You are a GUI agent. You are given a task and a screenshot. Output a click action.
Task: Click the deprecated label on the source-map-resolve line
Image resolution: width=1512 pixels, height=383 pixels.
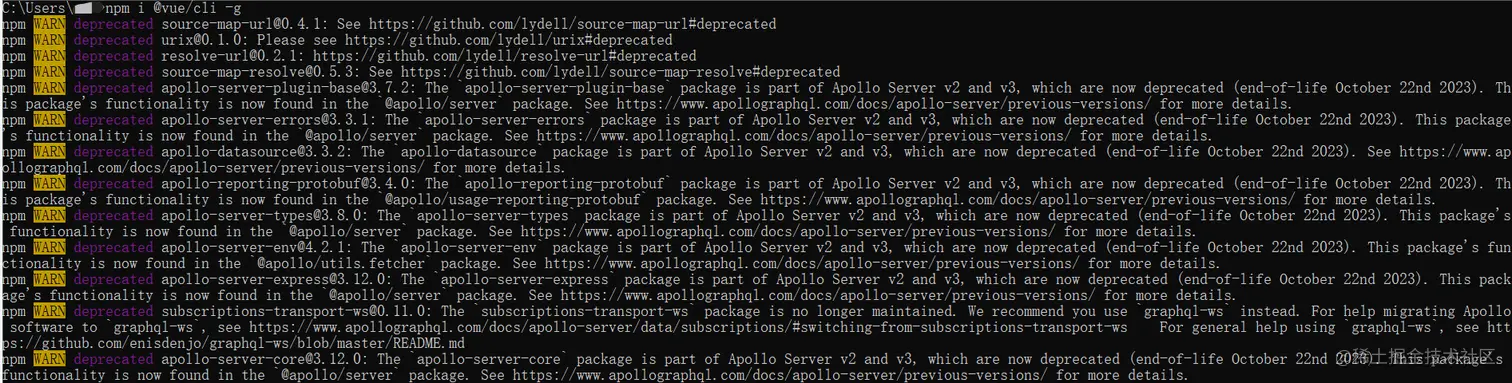[x=113, y=71]
